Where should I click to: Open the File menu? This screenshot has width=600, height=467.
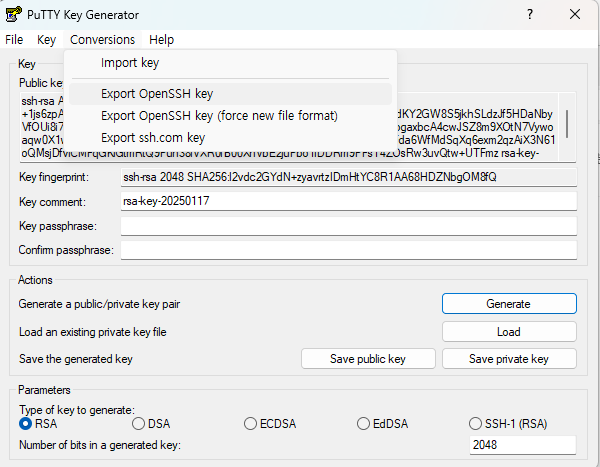point(14,39)
